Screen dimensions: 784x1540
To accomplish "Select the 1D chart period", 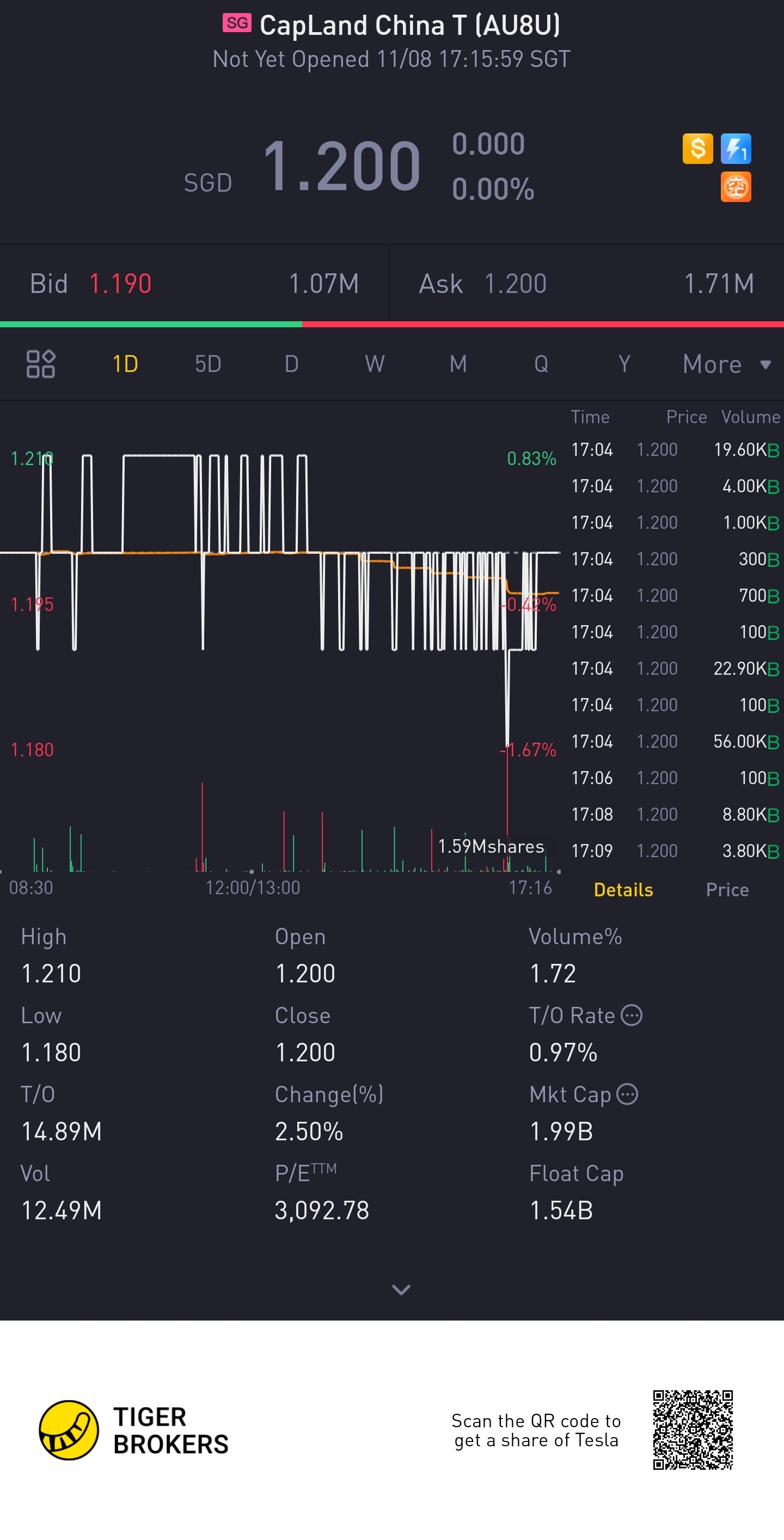I will [x=125, y=363].
